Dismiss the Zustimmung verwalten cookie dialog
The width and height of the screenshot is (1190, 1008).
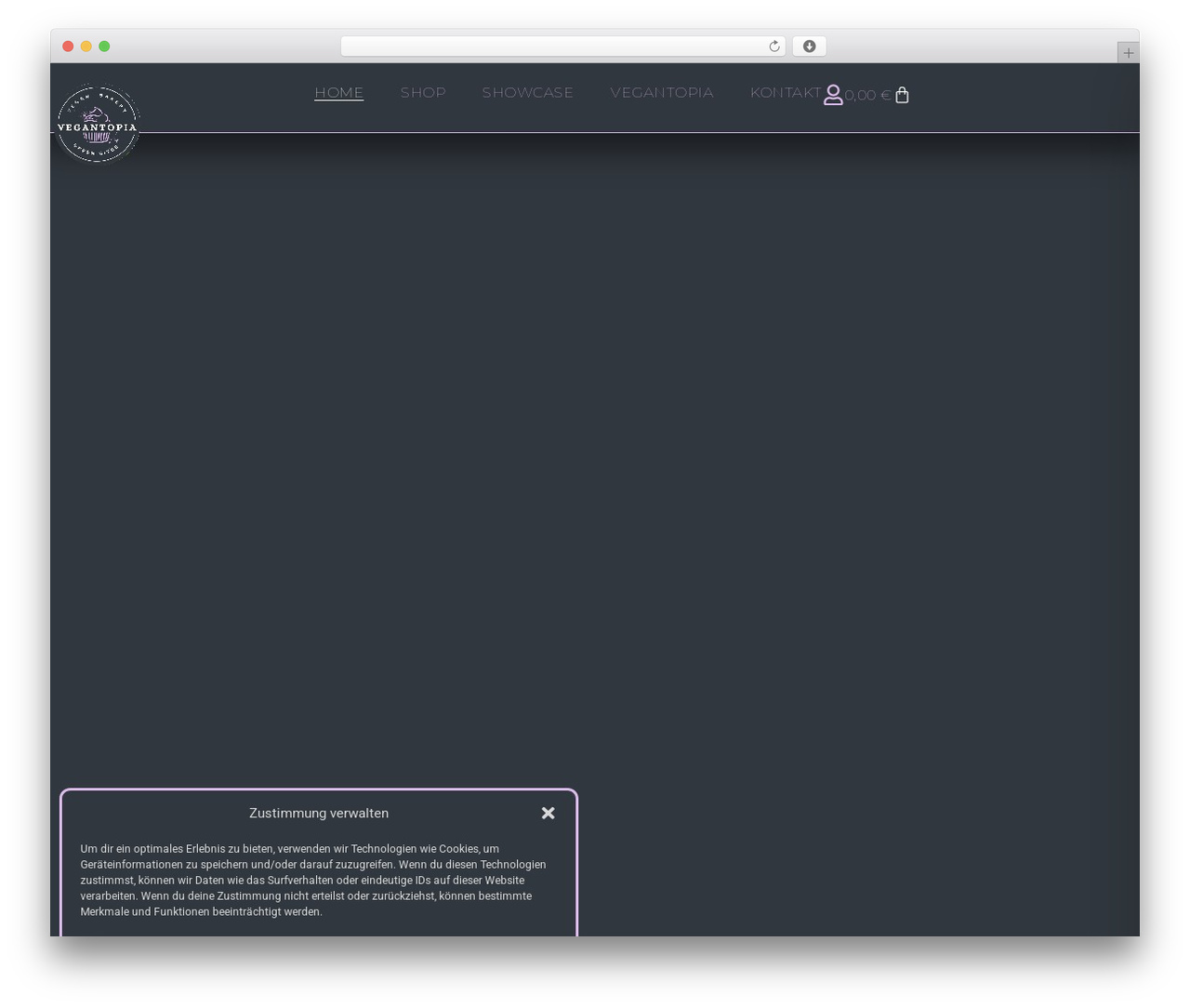coord(549,813)
